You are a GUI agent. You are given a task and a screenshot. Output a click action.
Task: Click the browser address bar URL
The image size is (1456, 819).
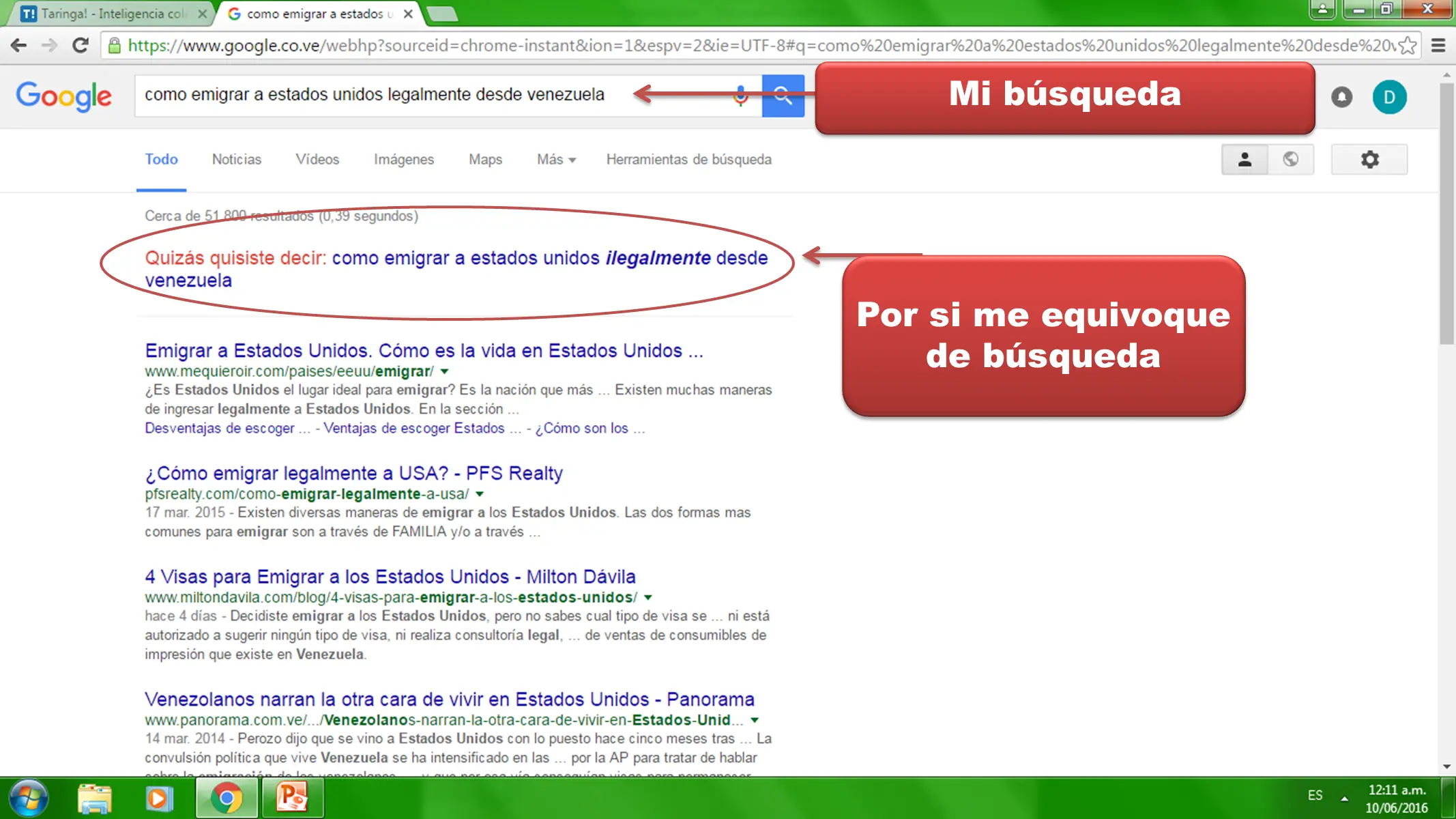point(761,46)
